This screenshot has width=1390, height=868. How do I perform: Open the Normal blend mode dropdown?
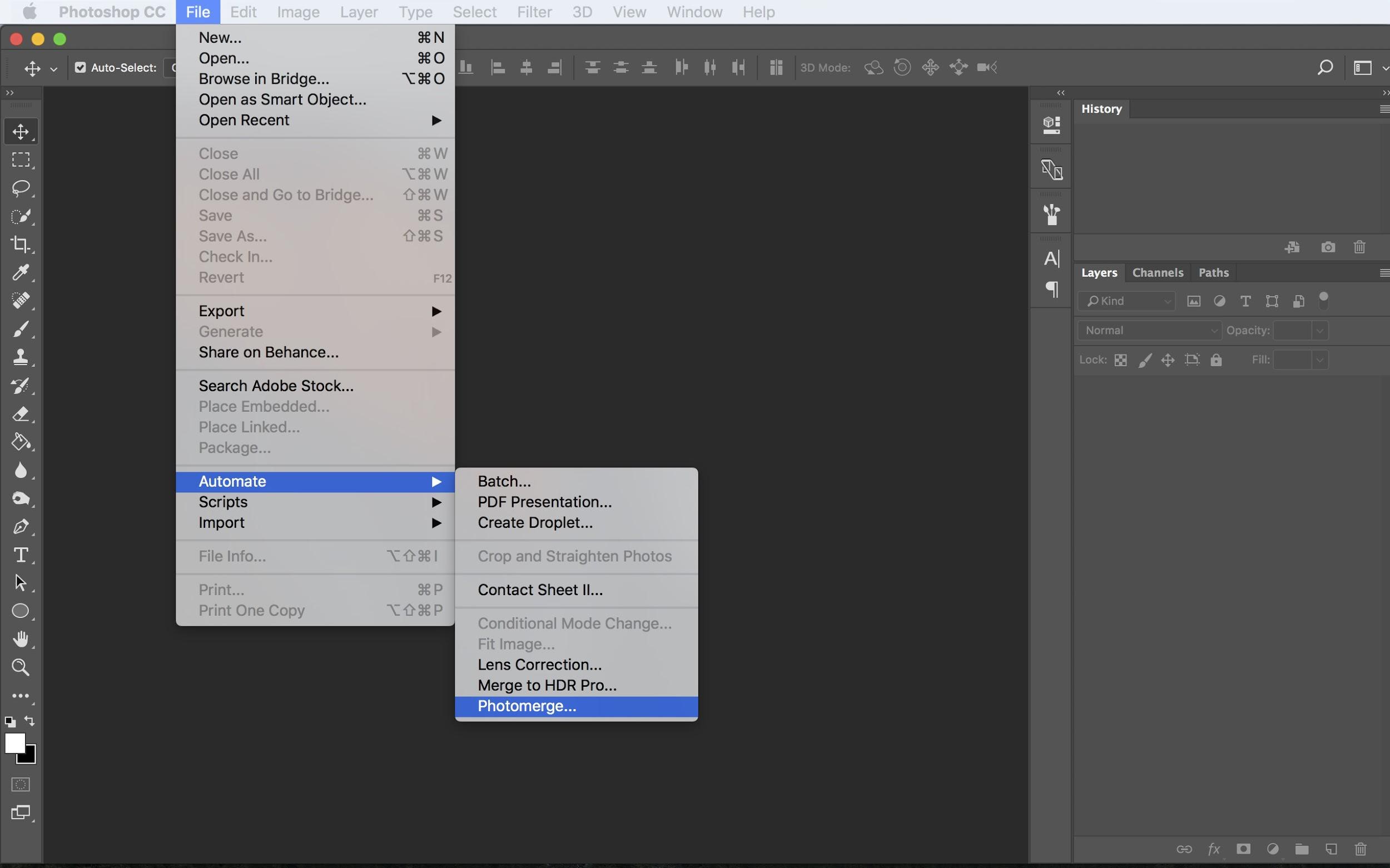point(1149,331)
